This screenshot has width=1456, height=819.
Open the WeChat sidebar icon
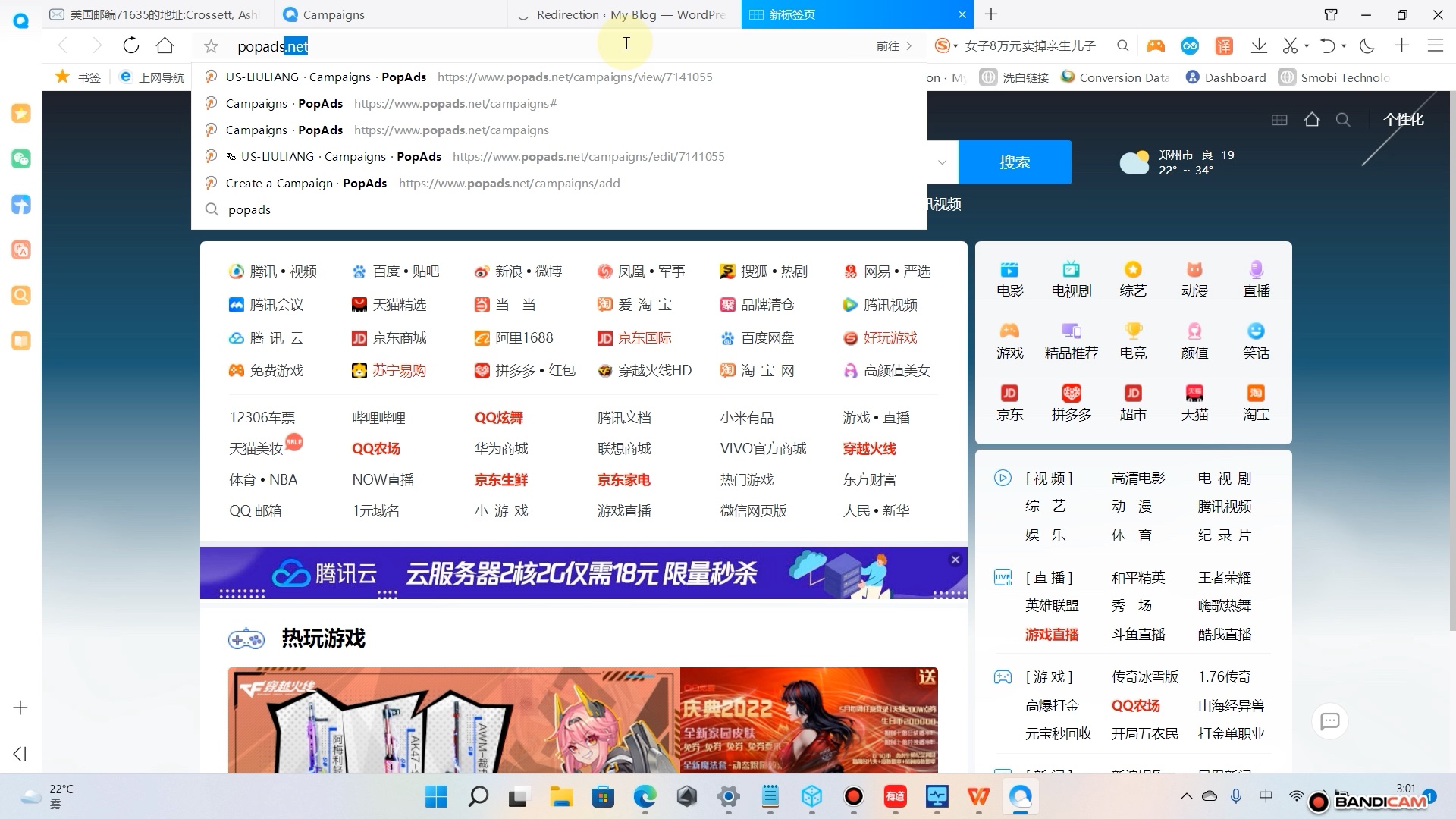tap(21, 158)
